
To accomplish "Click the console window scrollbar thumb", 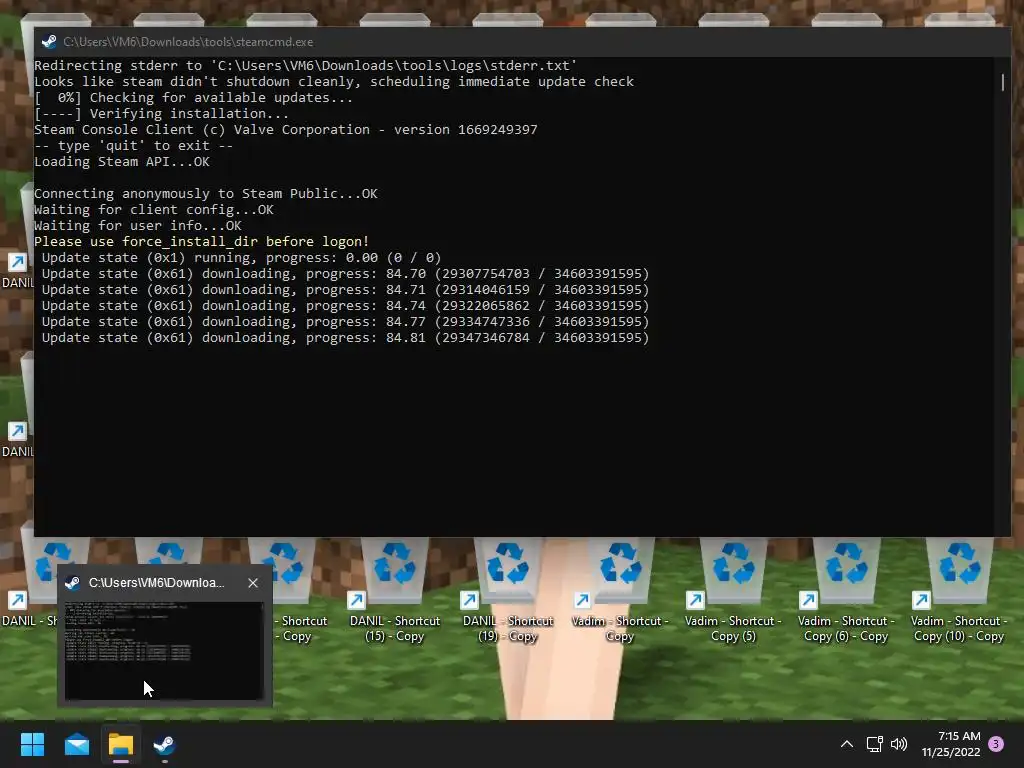I will pos(1003,82).
